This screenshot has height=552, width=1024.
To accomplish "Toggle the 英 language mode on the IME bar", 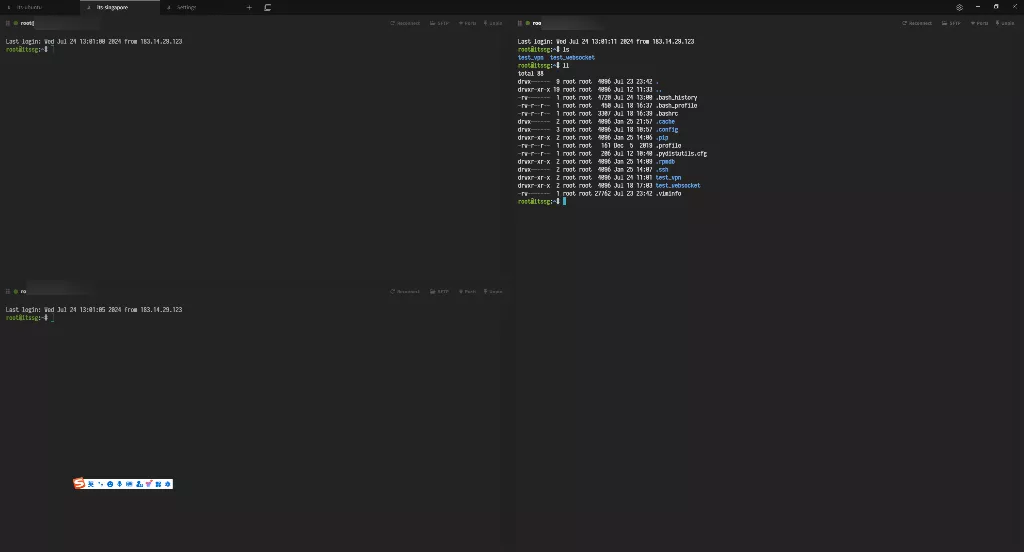I will tap(91, 484).
